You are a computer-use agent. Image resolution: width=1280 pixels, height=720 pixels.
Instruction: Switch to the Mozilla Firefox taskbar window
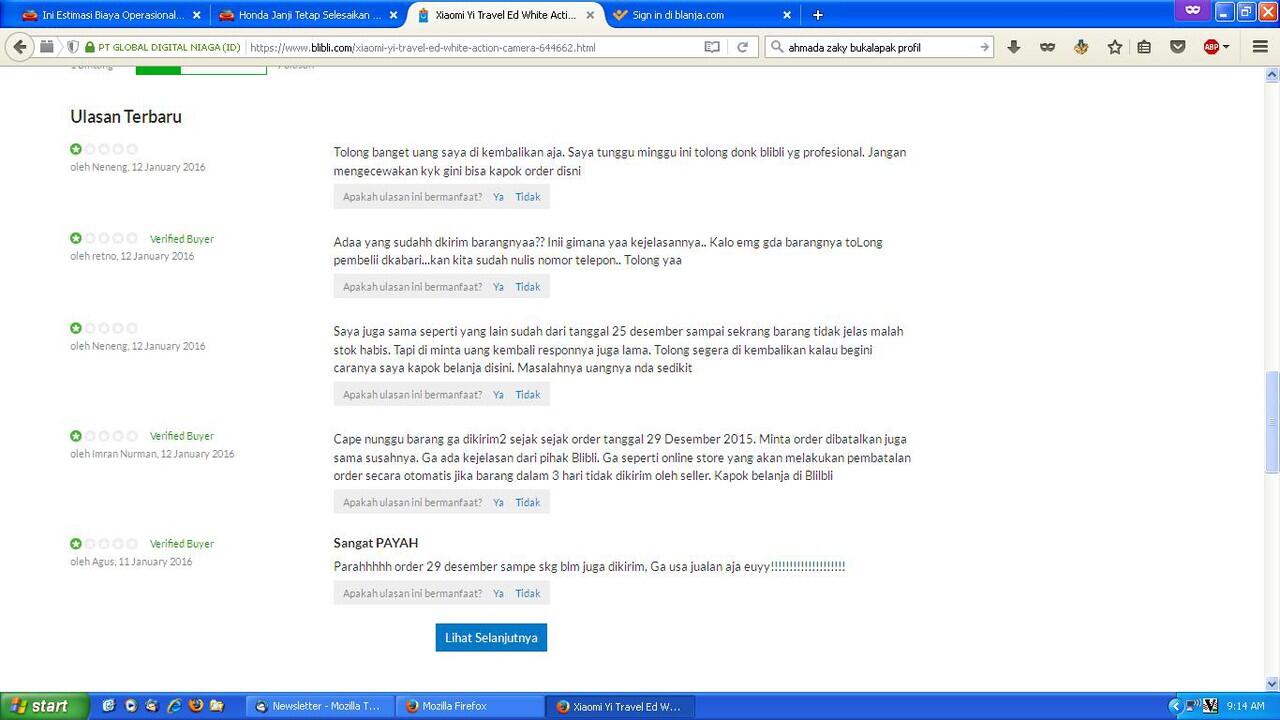click(x=468, y=706)
